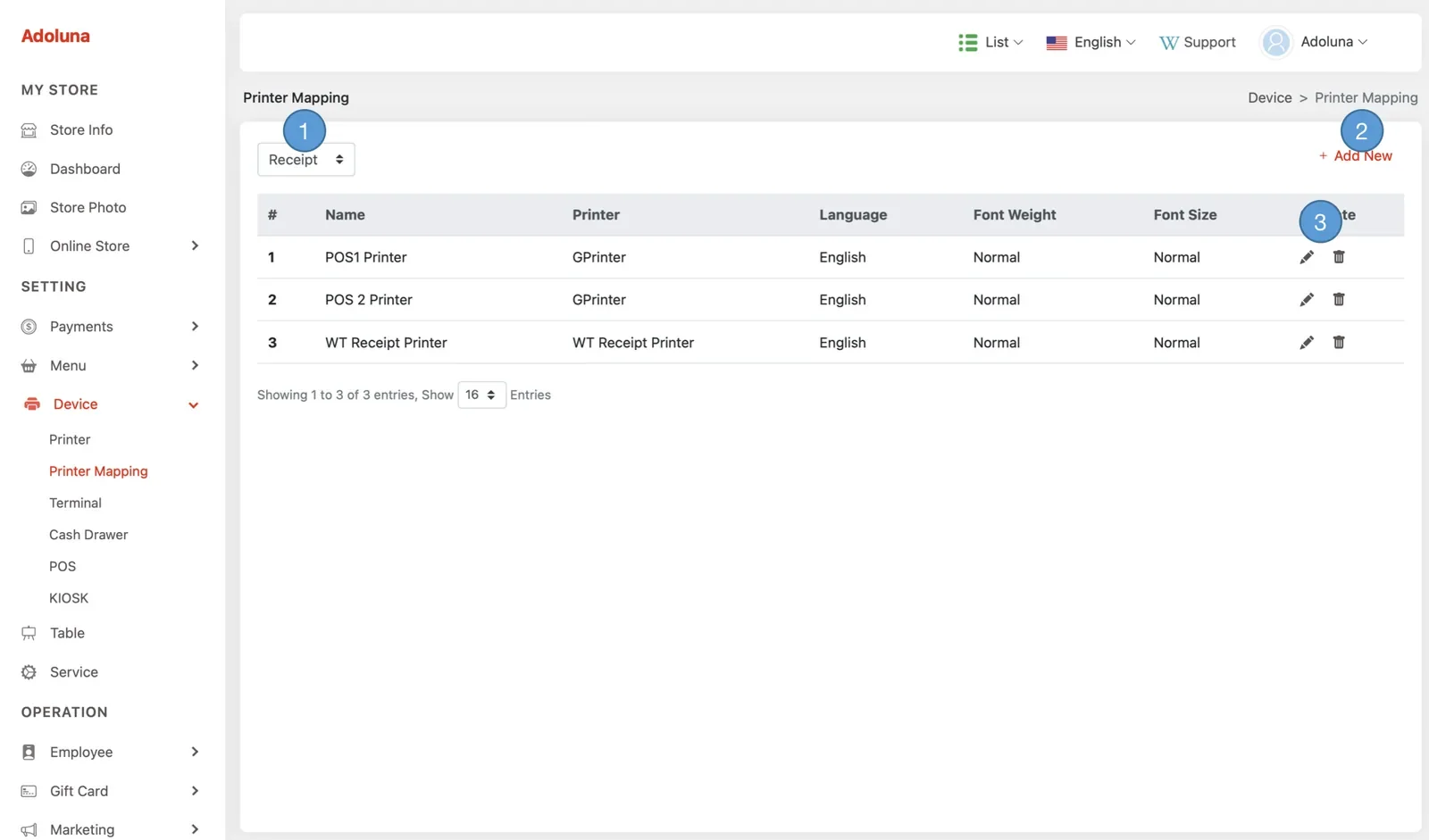Click the Store Photo image icon
Screen dimensions: 1429x840
(x=29, y=207)
